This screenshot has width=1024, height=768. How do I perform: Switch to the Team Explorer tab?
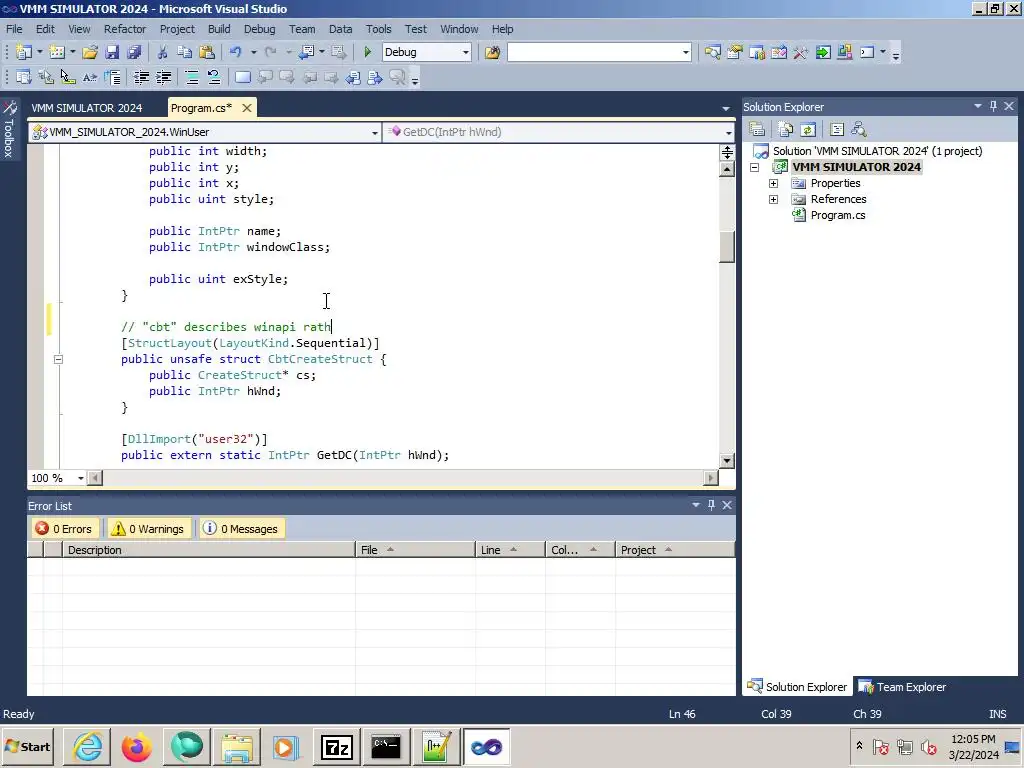(903, 687)
